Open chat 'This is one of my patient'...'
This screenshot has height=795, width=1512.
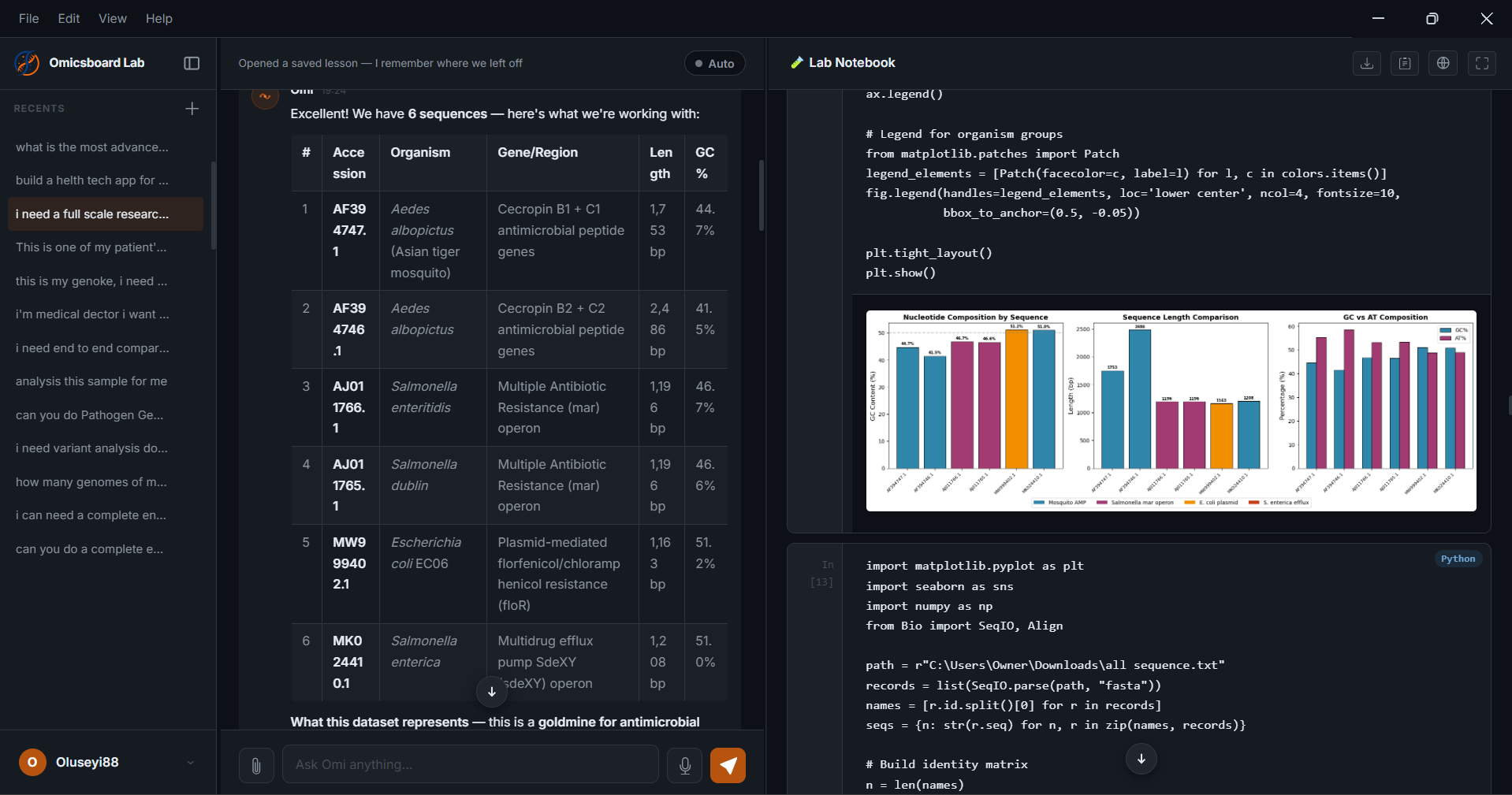(106, 247)
